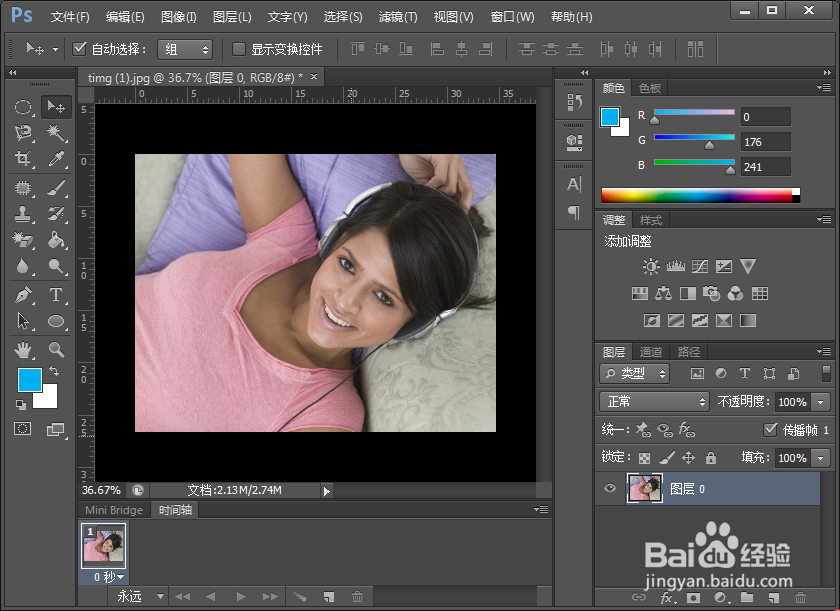Viewport: 840px width, 611px height.
Task: Select the Elliptical Marquee tool
Action: coord(23,107)
